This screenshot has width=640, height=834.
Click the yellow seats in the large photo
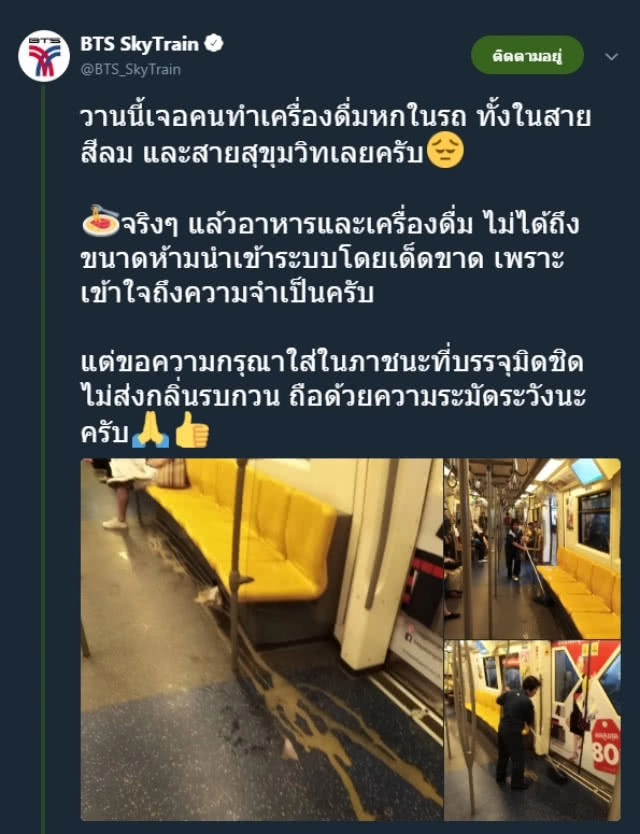pos(250,532)
